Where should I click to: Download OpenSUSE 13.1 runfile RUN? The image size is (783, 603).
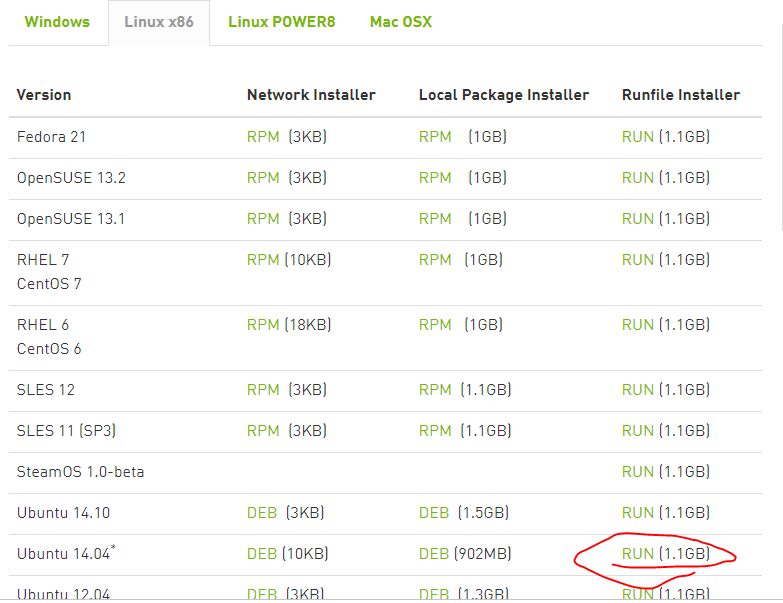point(638,219)
